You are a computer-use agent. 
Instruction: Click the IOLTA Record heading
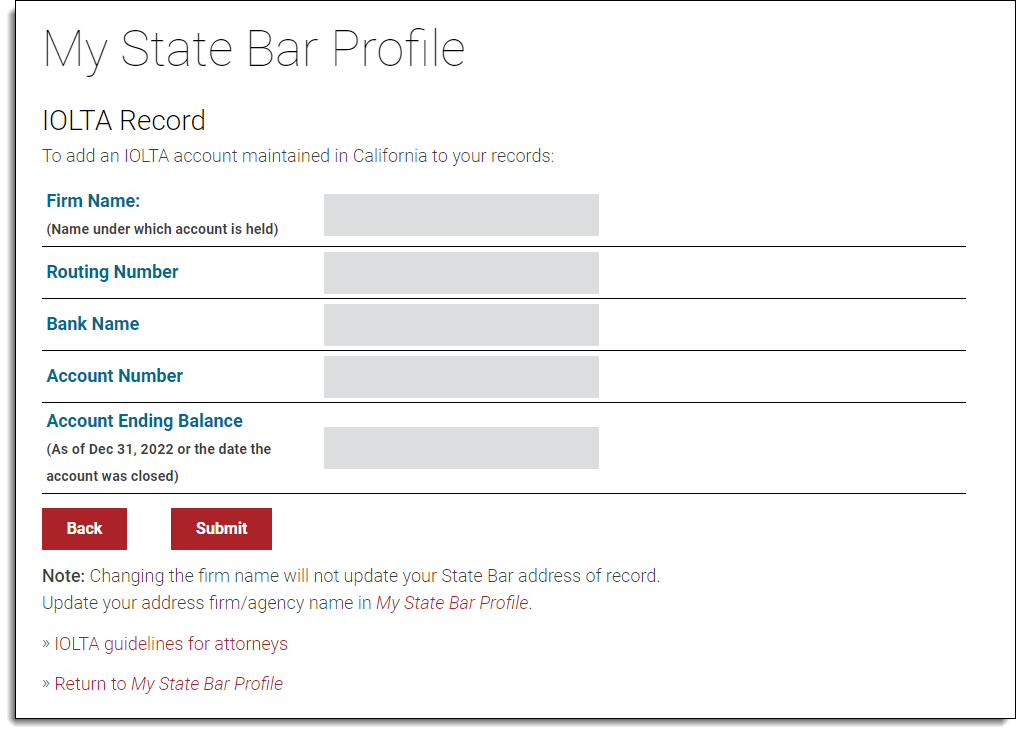tap(124, 120)
